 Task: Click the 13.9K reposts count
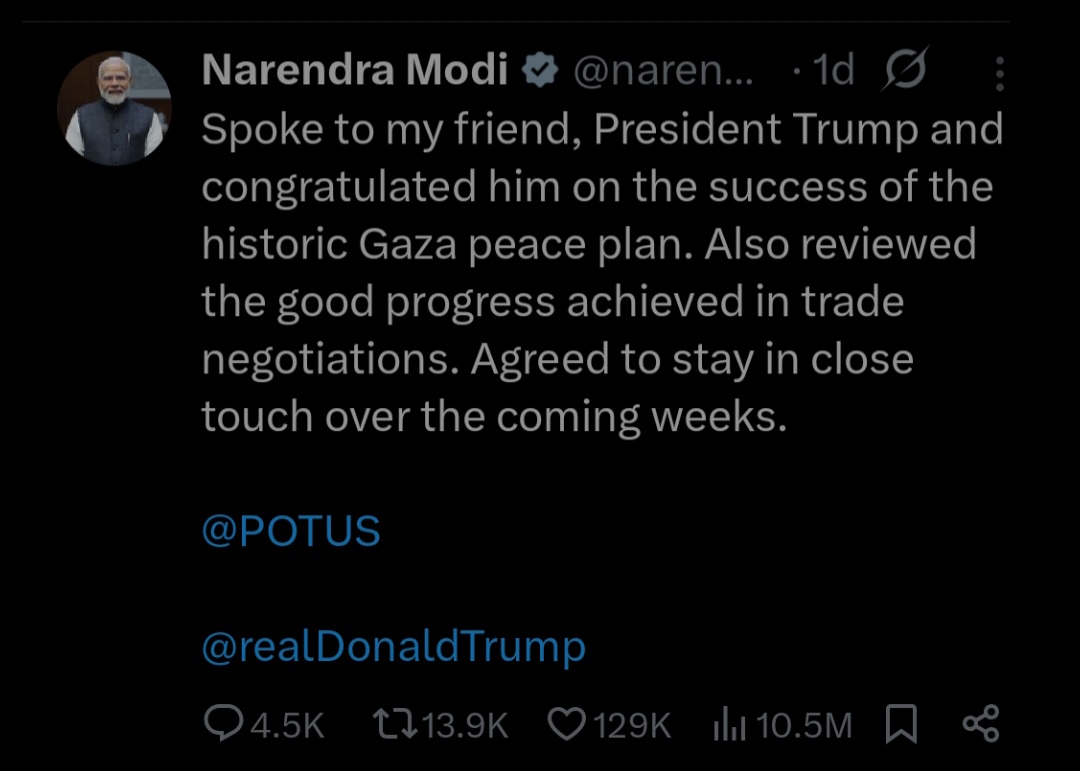(x=466, y=725)
